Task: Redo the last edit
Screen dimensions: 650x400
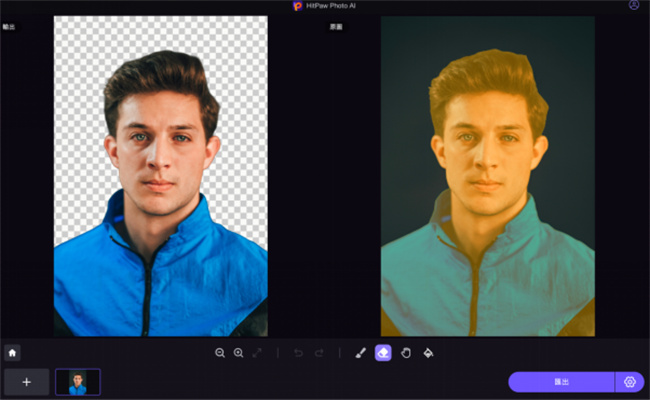Action: point(319,353)
